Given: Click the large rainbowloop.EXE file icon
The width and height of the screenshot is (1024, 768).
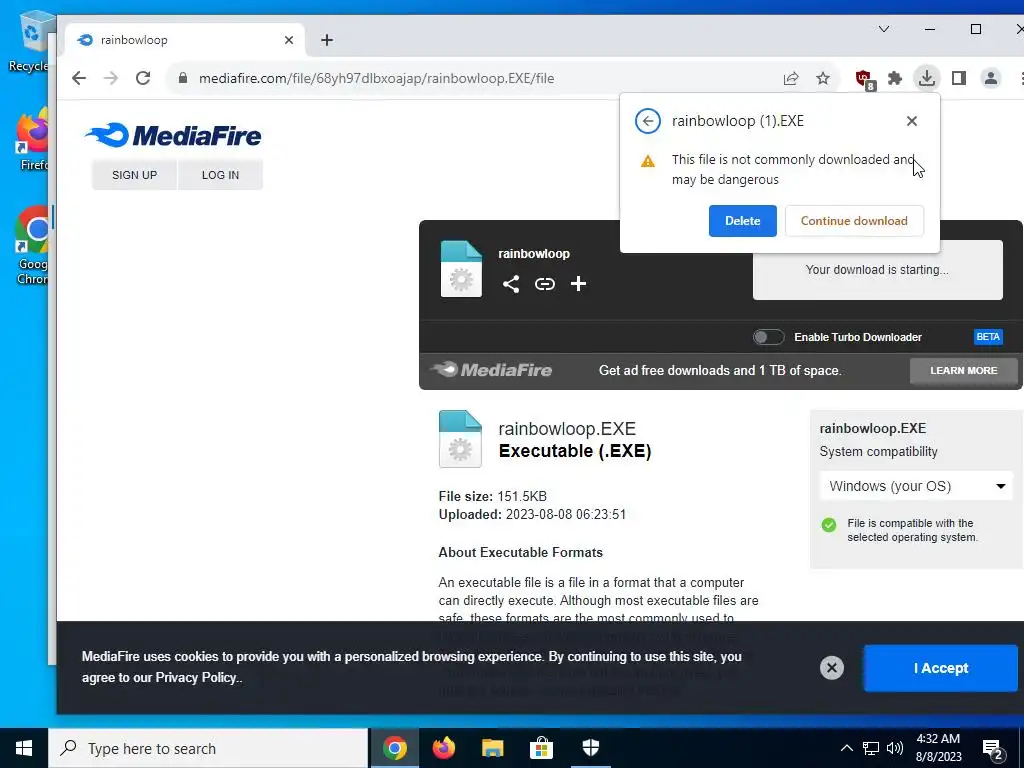Looking at the screenshot, I should (x=460, y=439).
